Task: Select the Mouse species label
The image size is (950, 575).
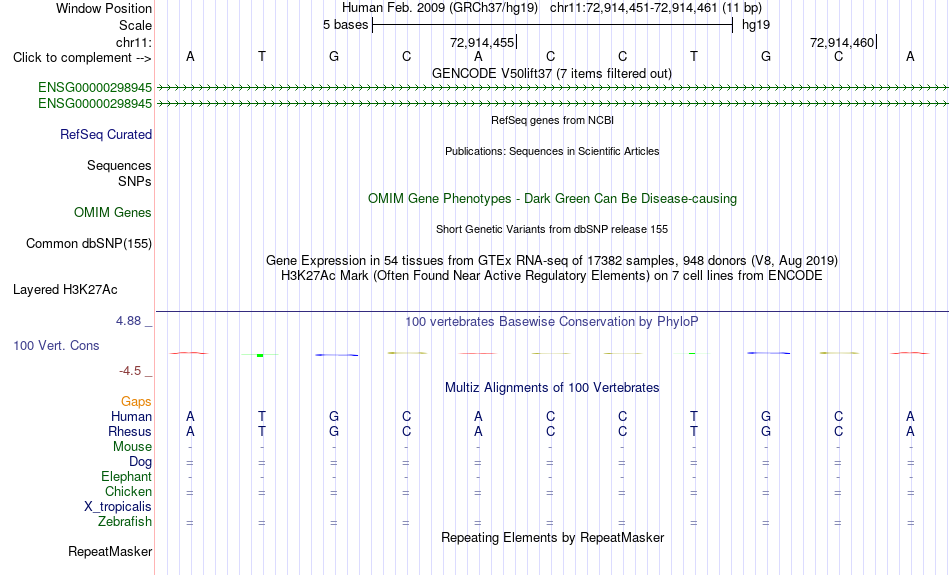Action: tap(132, 447)
